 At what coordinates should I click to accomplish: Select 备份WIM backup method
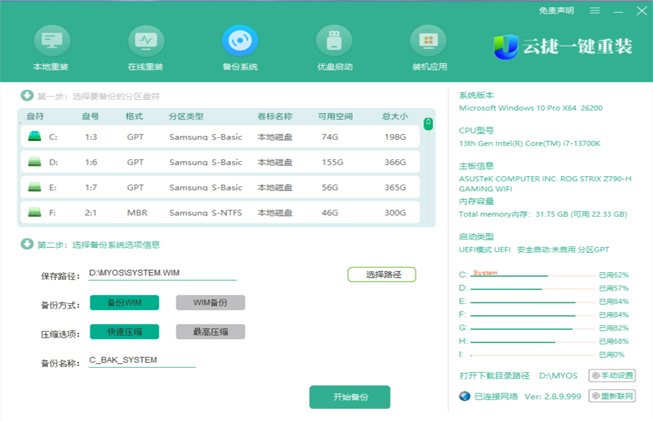[124, 302]
